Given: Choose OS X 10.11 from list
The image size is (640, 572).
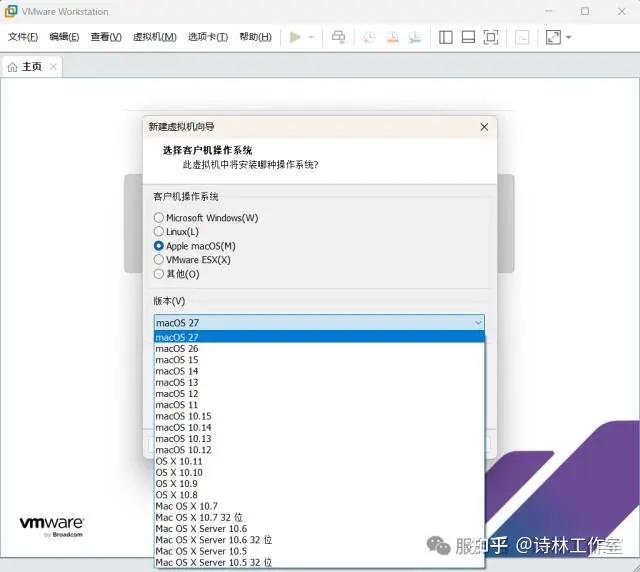Looking at the screenshot, I should tap(319, 461).
